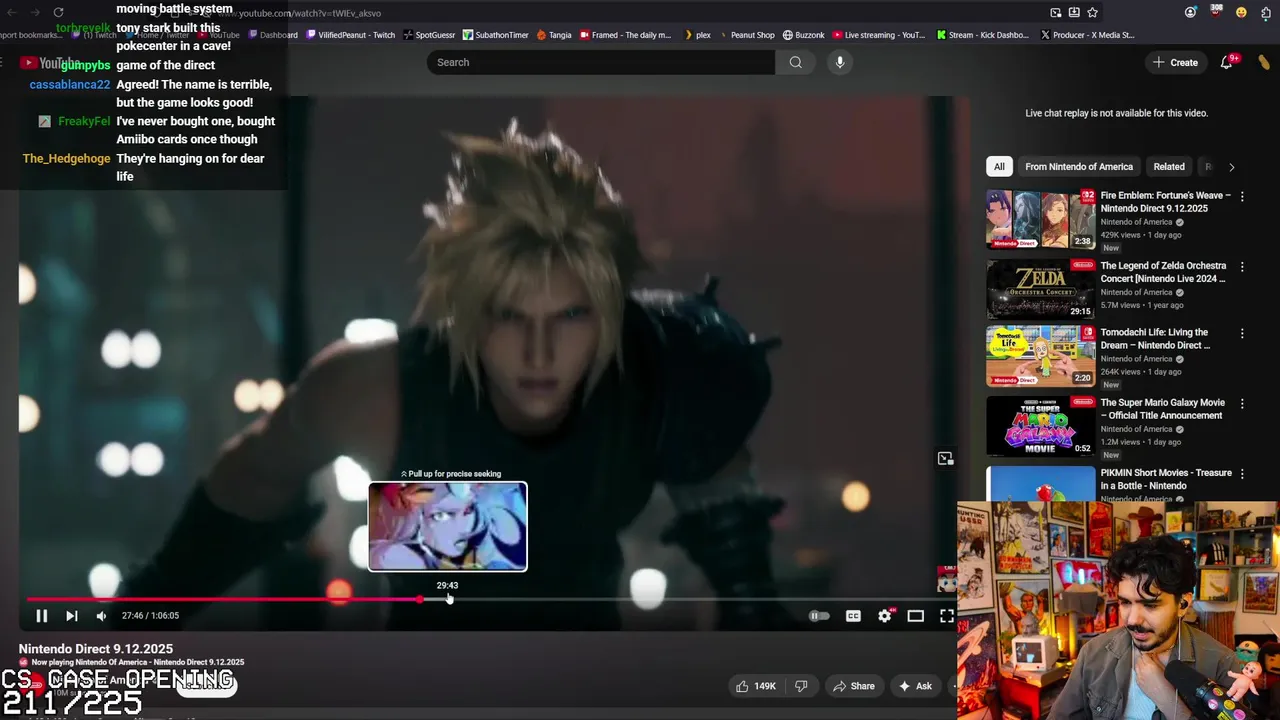Toggle the autoplay switch

coord(818,616)
